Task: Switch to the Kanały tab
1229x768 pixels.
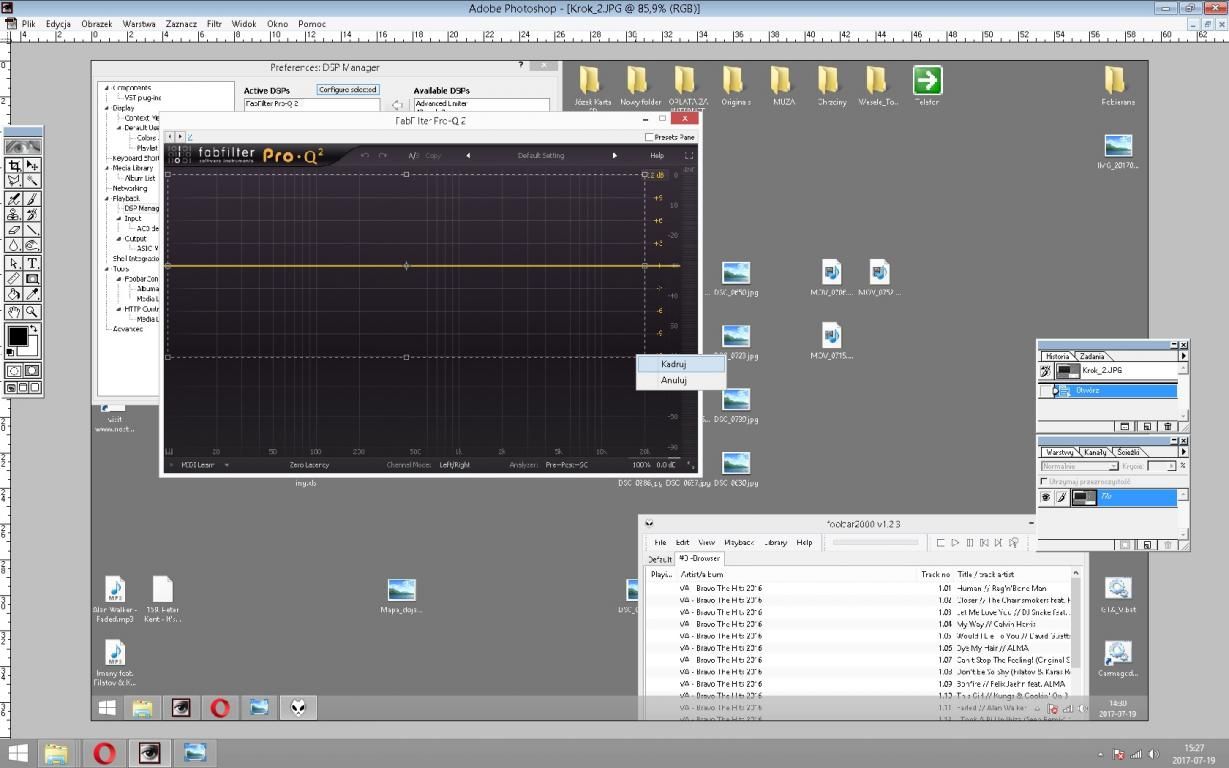Action: [x=1095, y=452]
